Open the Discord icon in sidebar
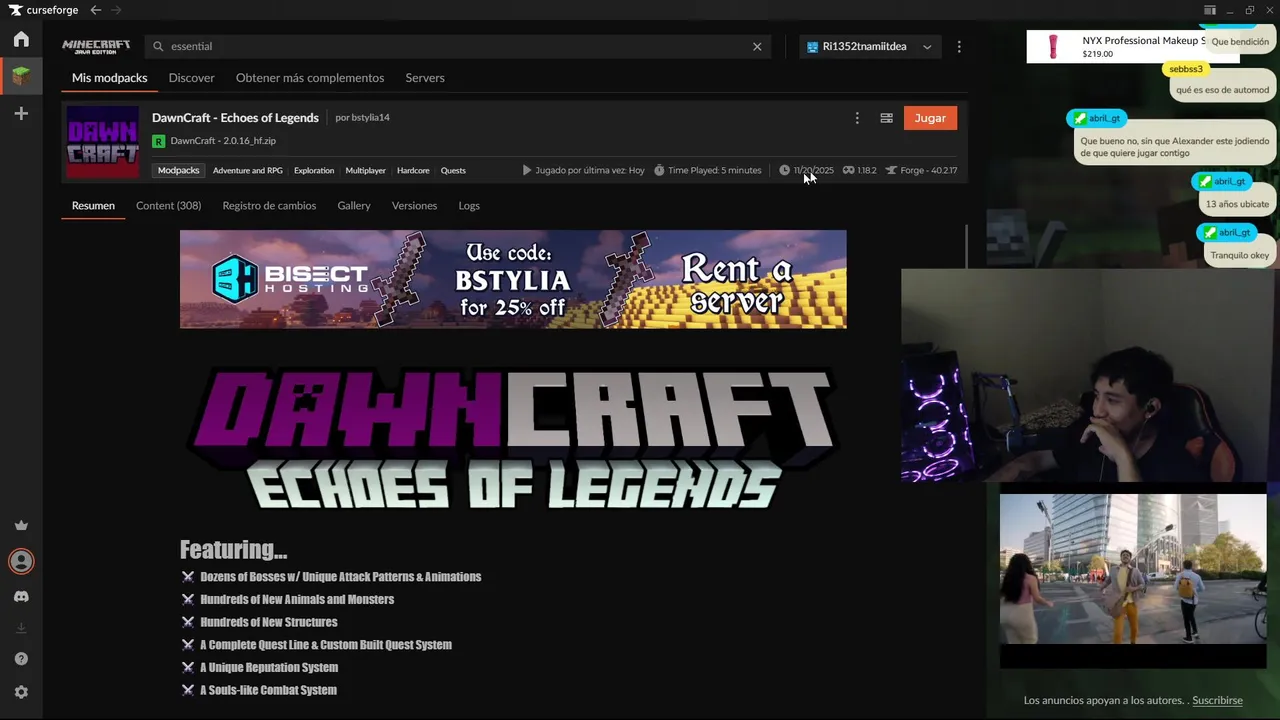Image resolution: width=1280 pixels, height=720 pixels. (21, 597)
